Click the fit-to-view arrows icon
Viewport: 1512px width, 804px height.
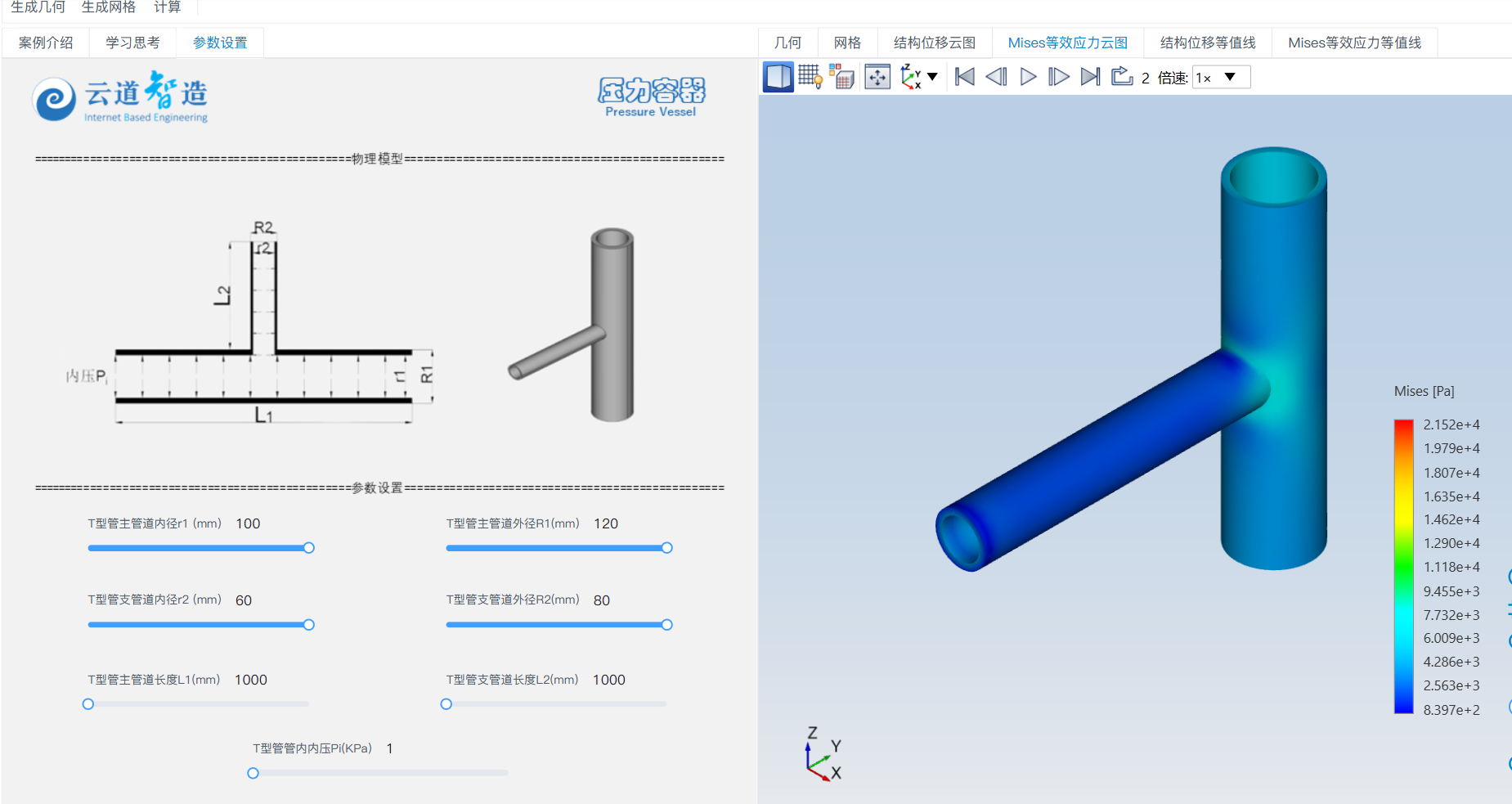877,77
